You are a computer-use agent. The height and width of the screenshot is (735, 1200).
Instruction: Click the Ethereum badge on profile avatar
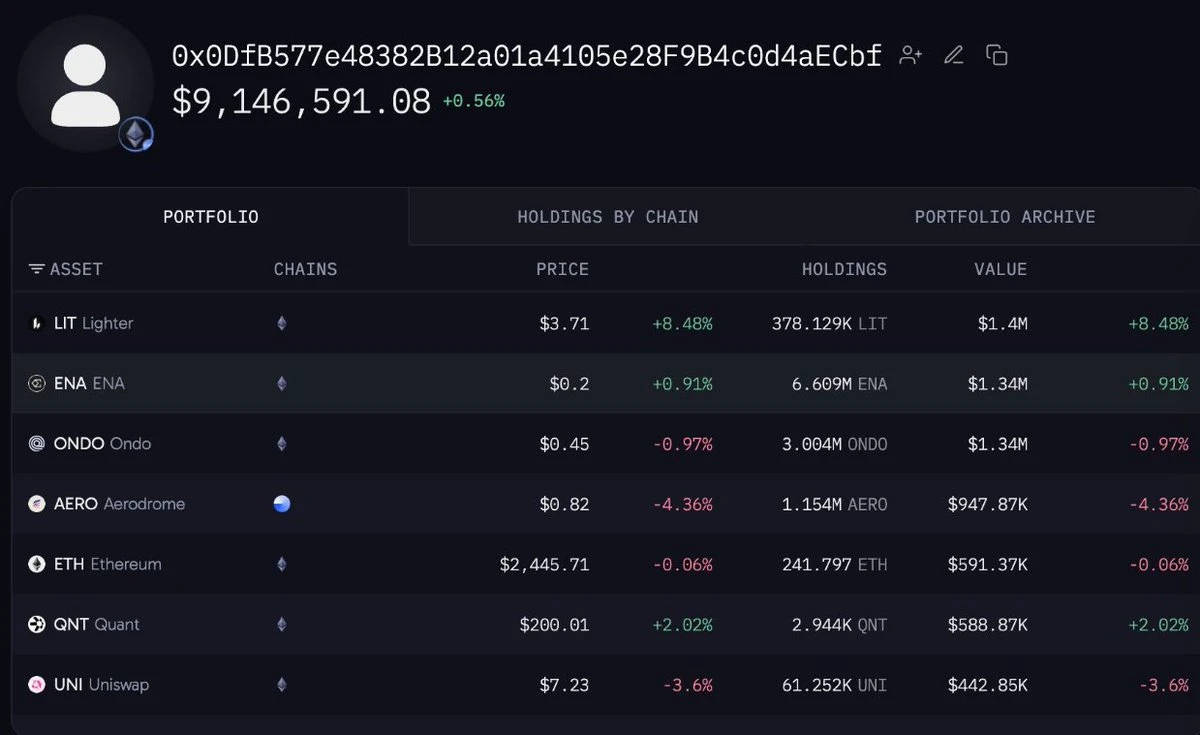tap(136, 134)
